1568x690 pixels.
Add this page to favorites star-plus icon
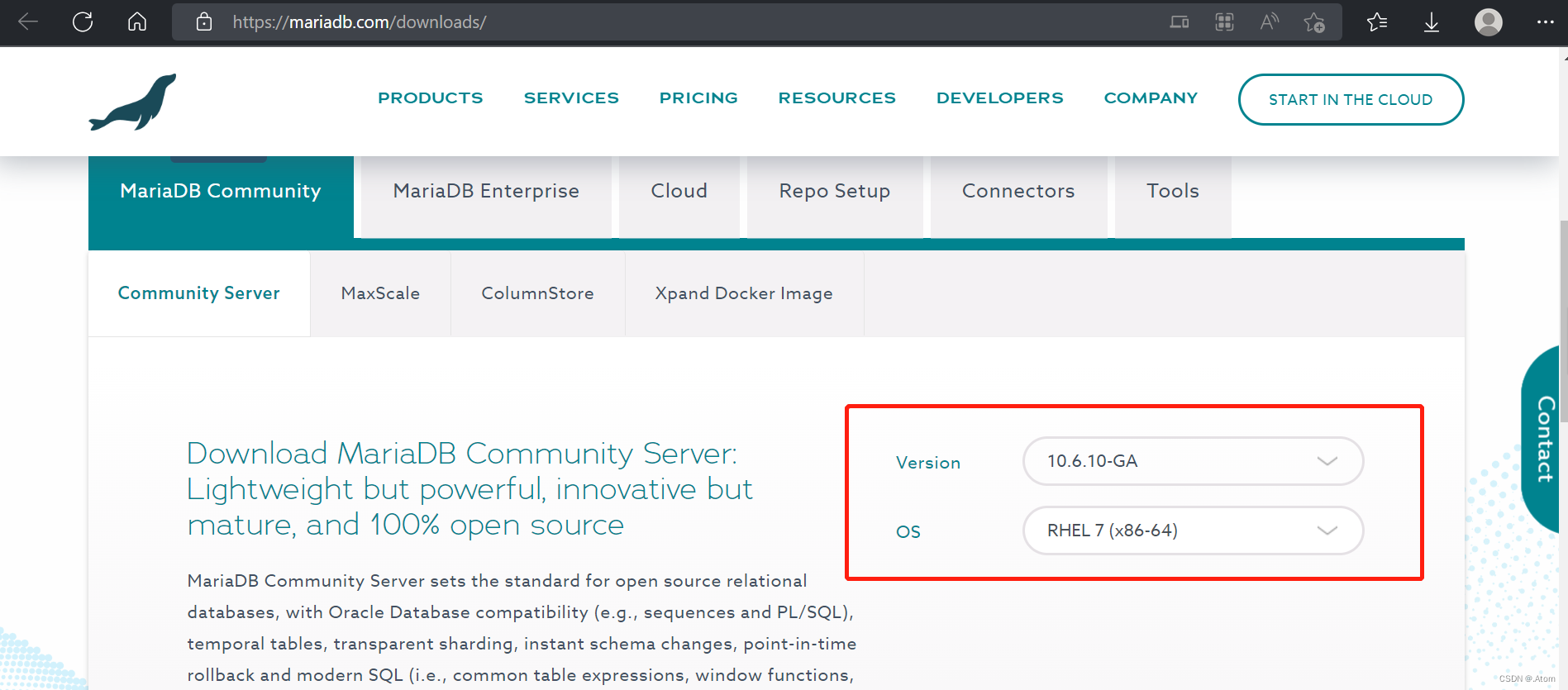1314,22
